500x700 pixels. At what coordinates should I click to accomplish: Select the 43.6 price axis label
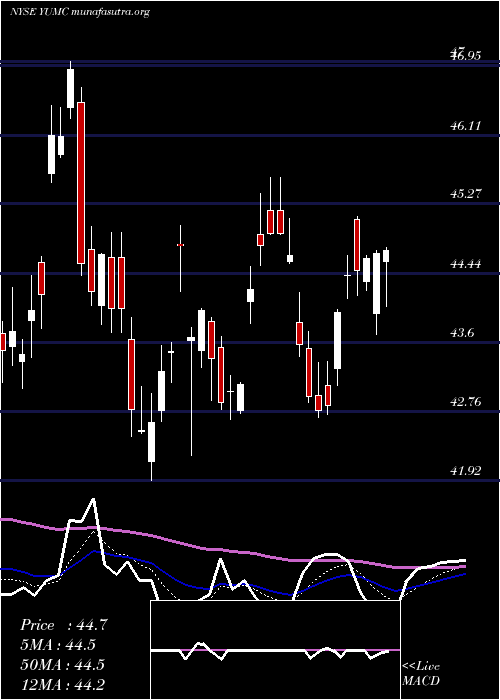[463, 333]
